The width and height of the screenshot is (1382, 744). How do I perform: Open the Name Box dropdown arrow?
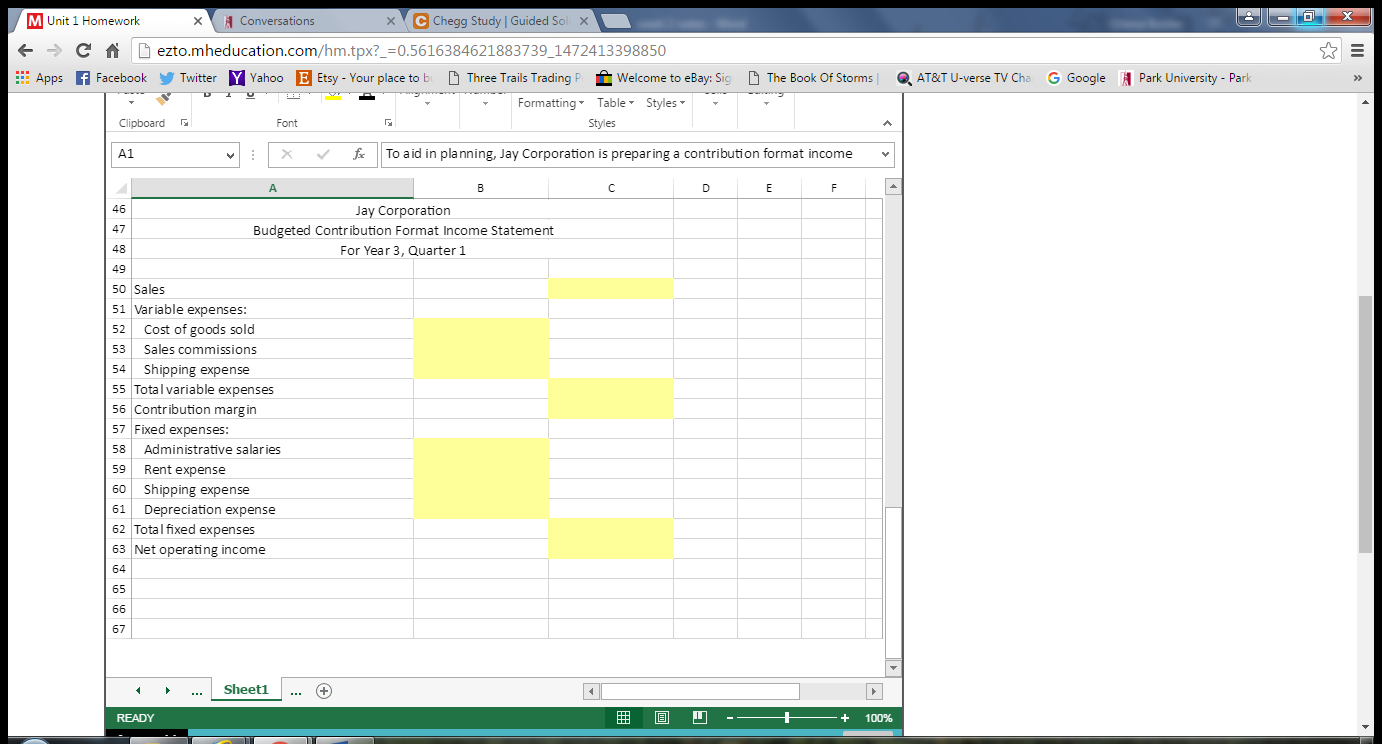(x=229, y=154)
